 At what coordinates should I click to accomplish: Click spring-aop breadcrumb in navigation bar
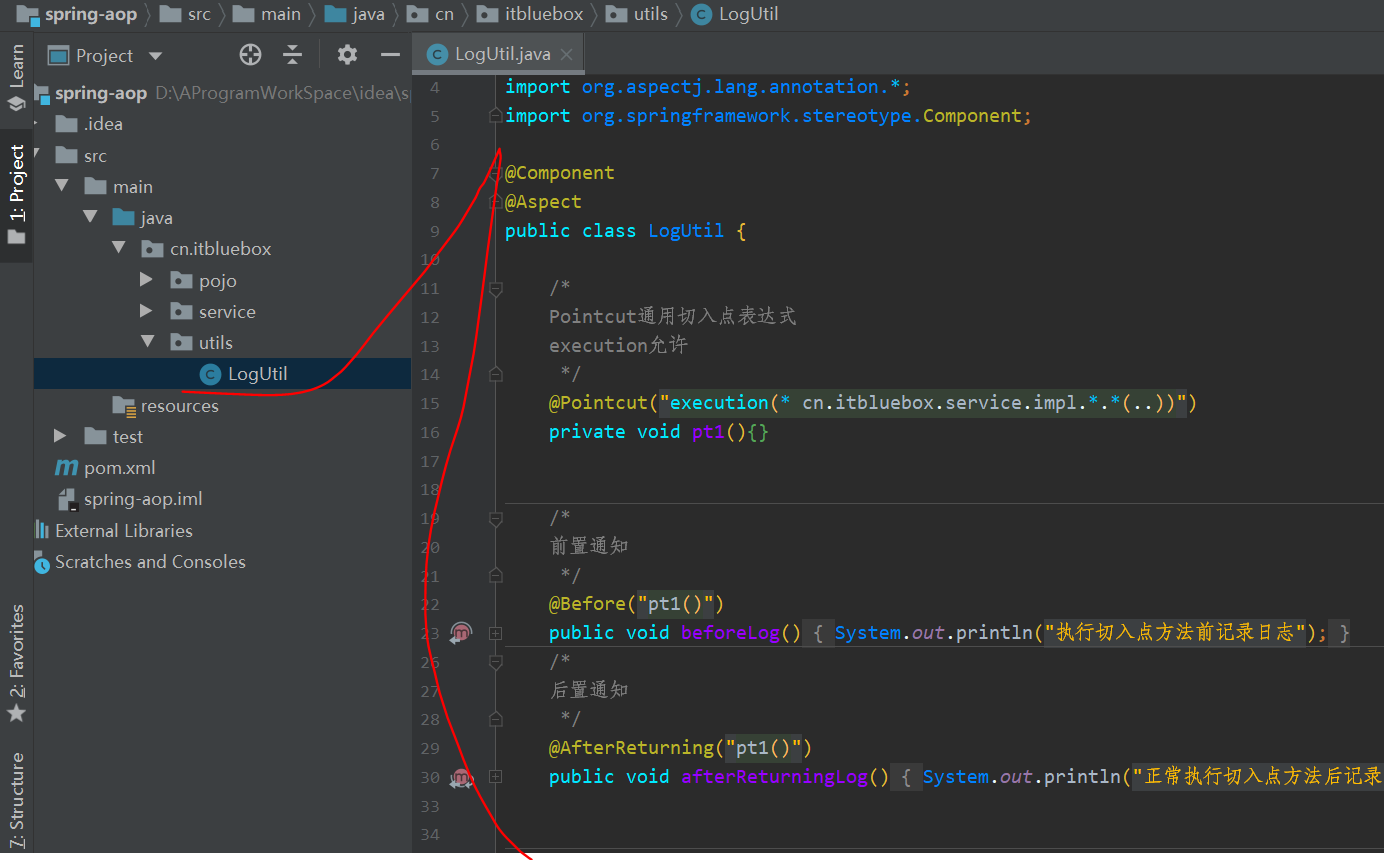pyautogui.click(x=76, y=14)
